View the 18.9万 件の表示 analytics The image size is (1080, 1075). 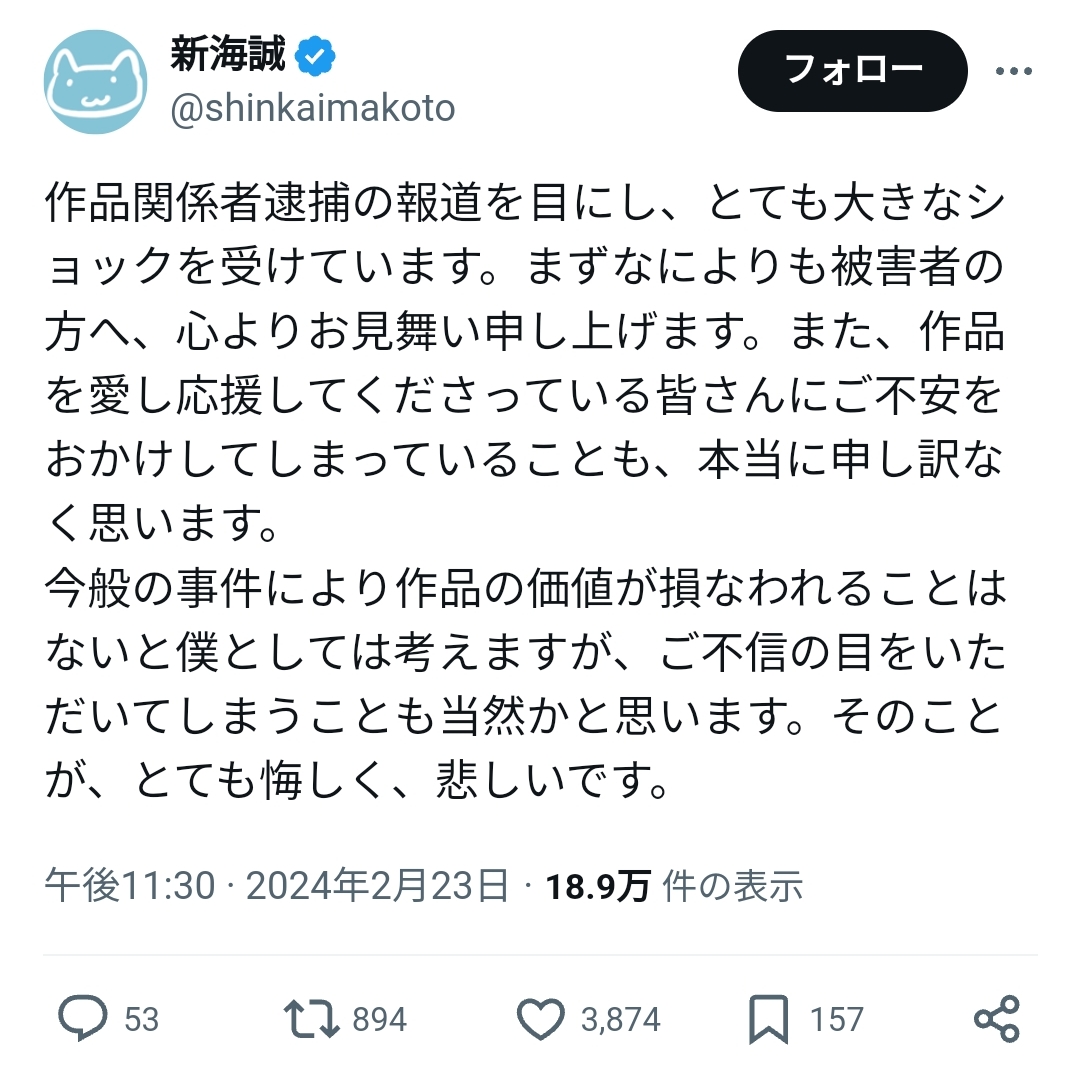(674, 886)
